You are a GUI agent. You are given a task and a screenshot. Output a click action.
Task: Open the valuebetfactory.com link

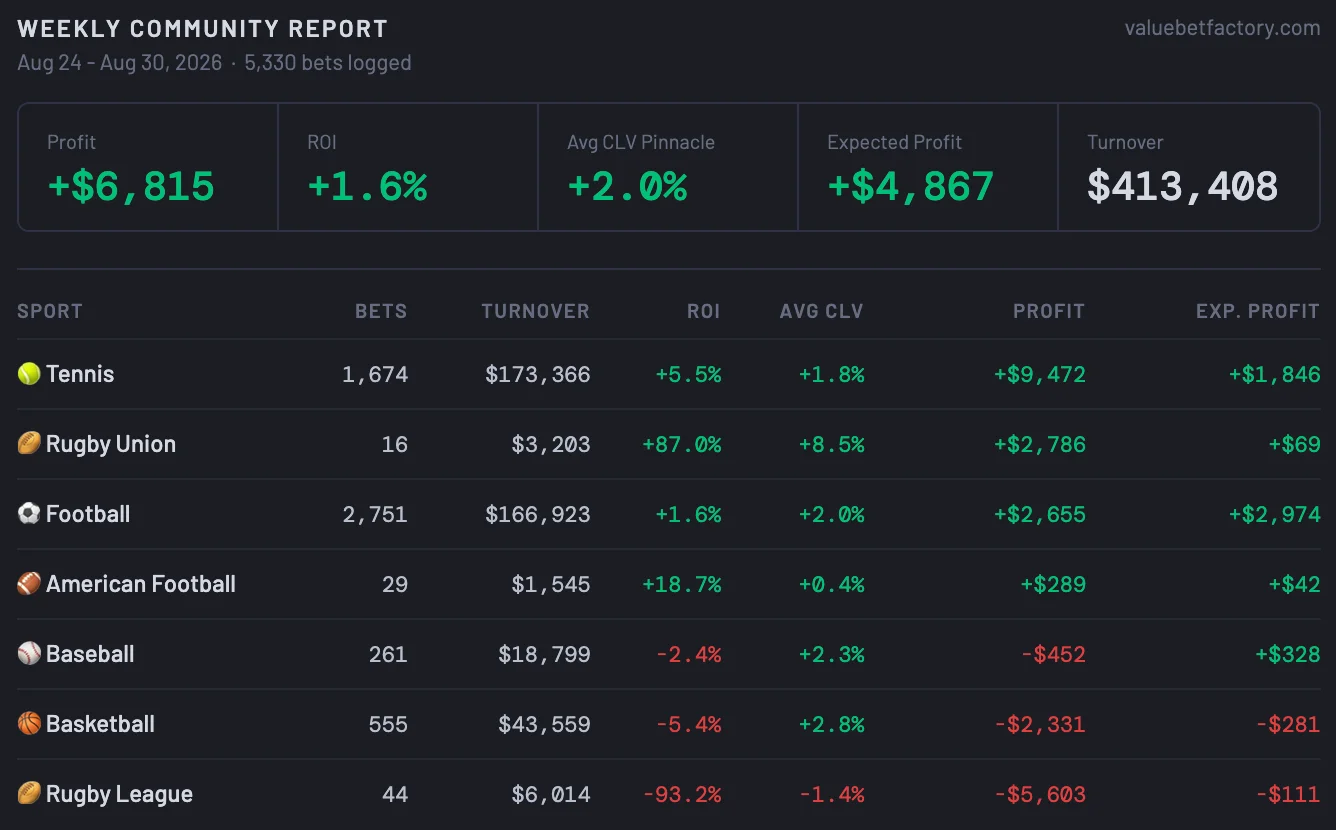pyautogui.click(x=1222, y=28)
